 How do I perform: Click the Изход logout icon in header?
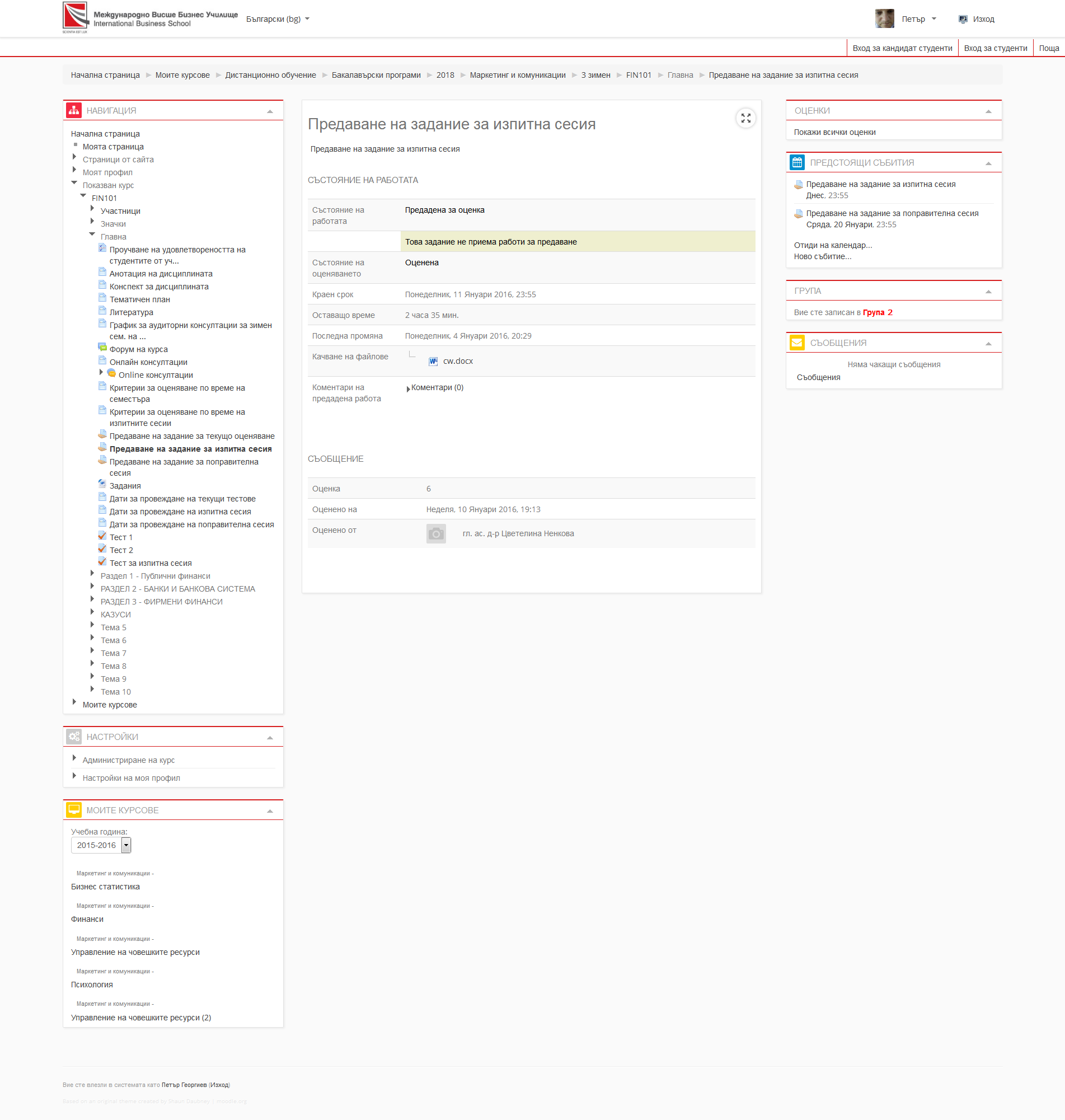[963, 19]
